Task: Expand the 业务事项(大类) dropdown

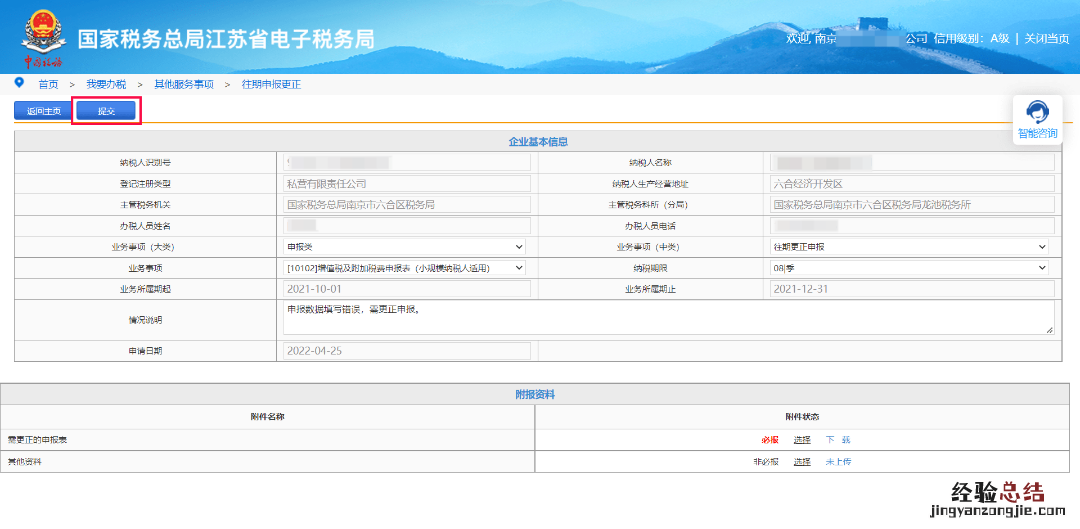Action: 405,246
